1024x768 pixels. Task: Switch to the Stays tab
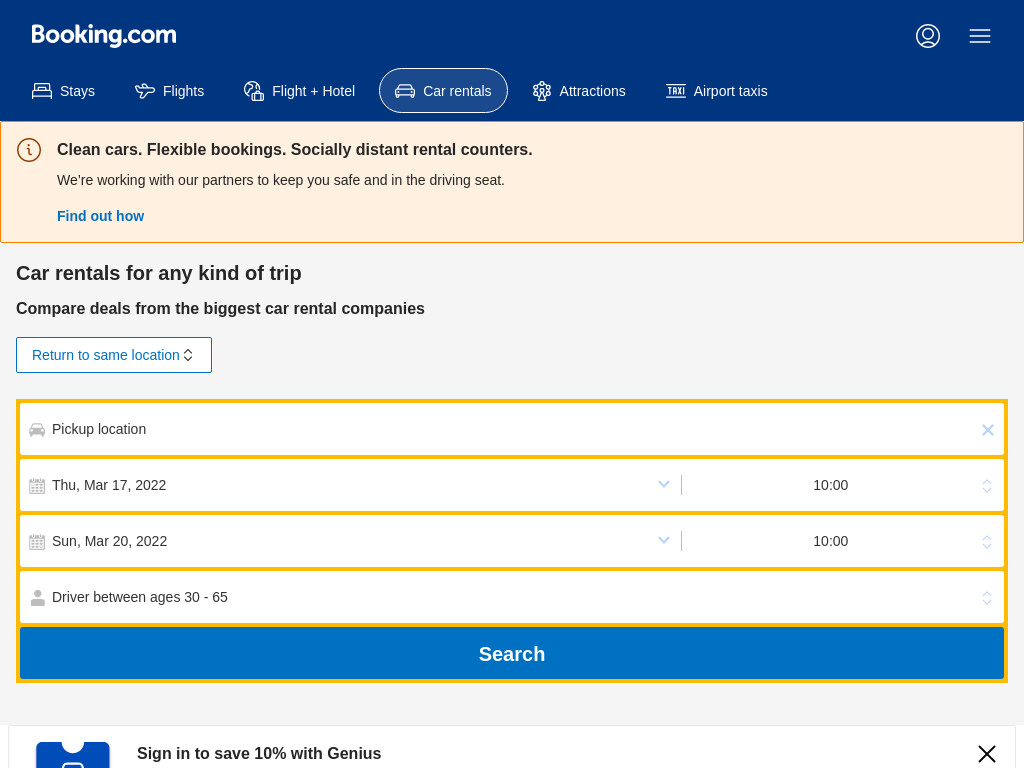(63, 91)
